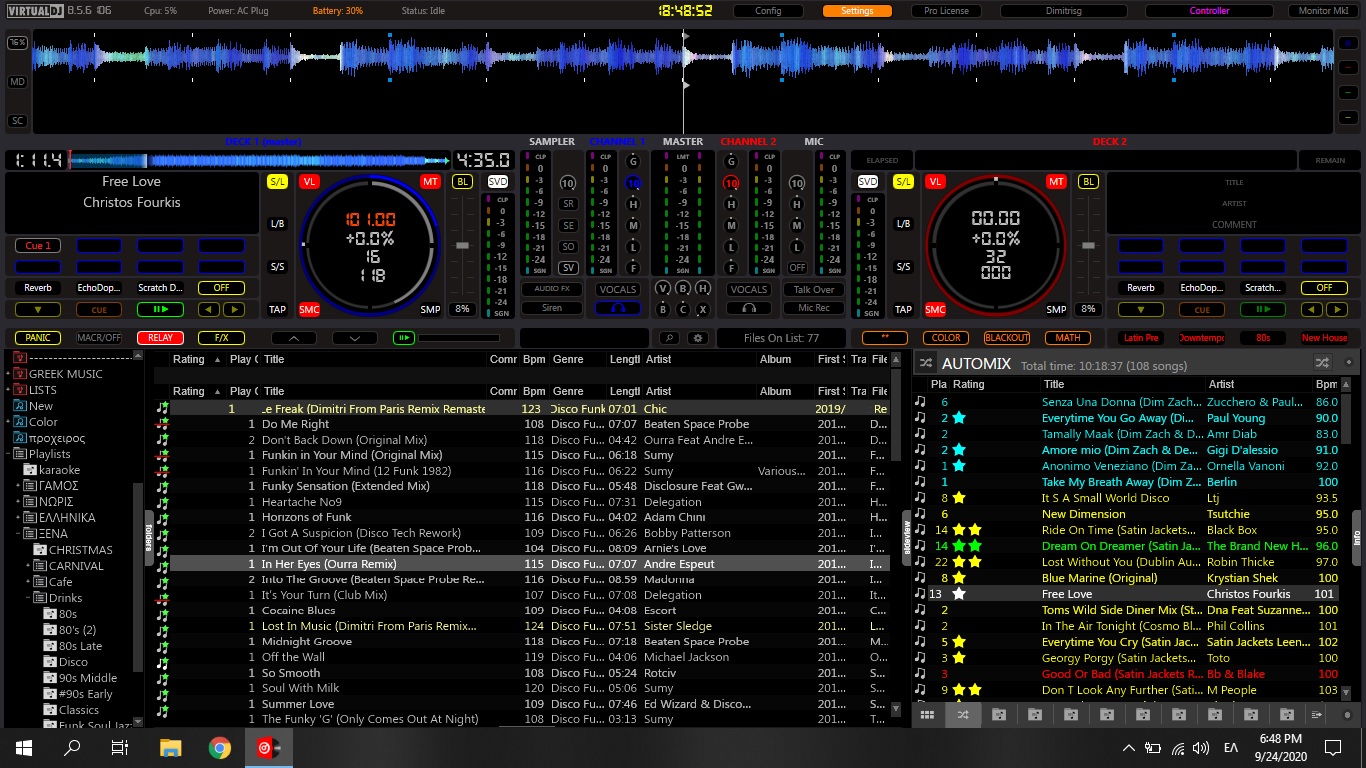This screenshot has width=1366, height=768.
Task: Open Settings in top bar
Action: (x=857, y=11)
